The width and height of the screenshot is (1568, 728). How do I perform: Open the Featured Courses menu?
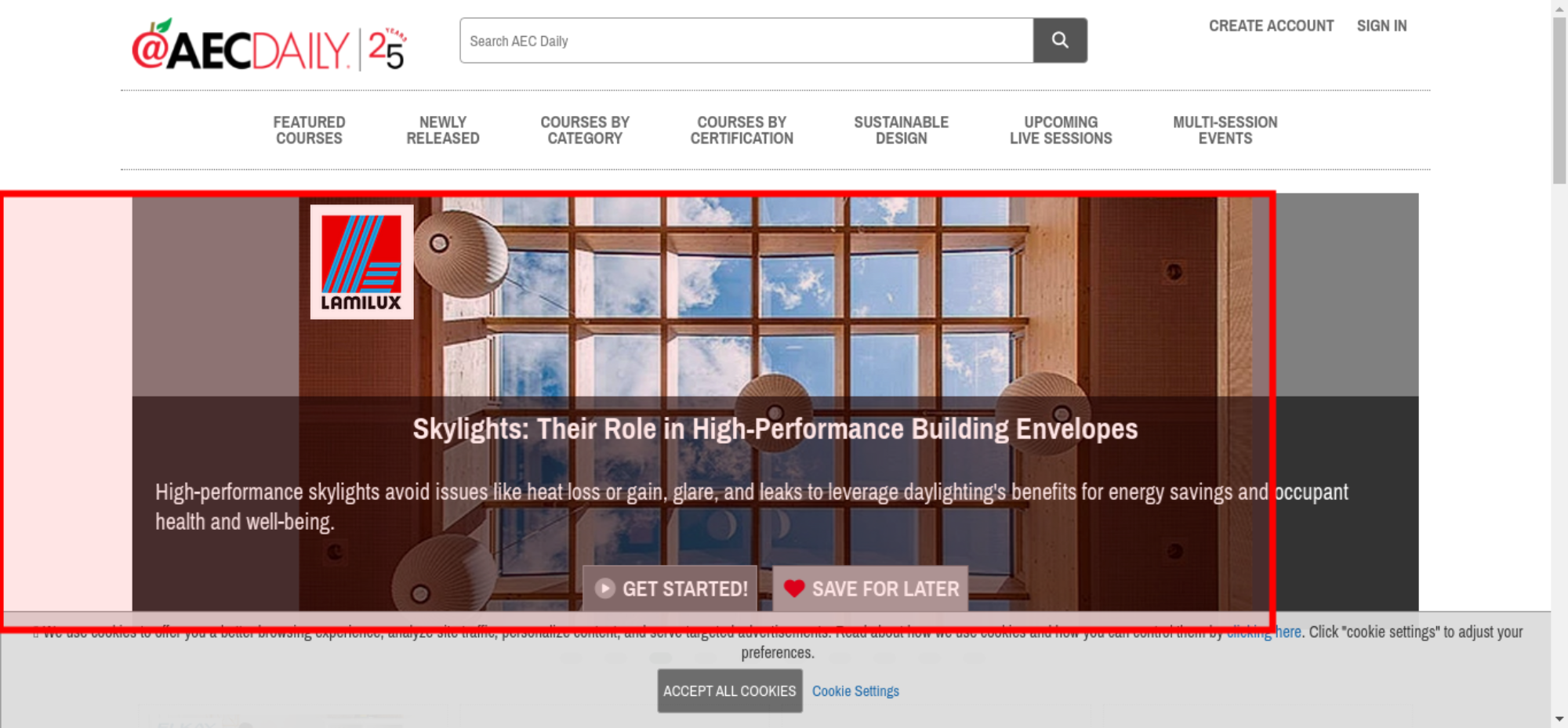tap(309, 130)
